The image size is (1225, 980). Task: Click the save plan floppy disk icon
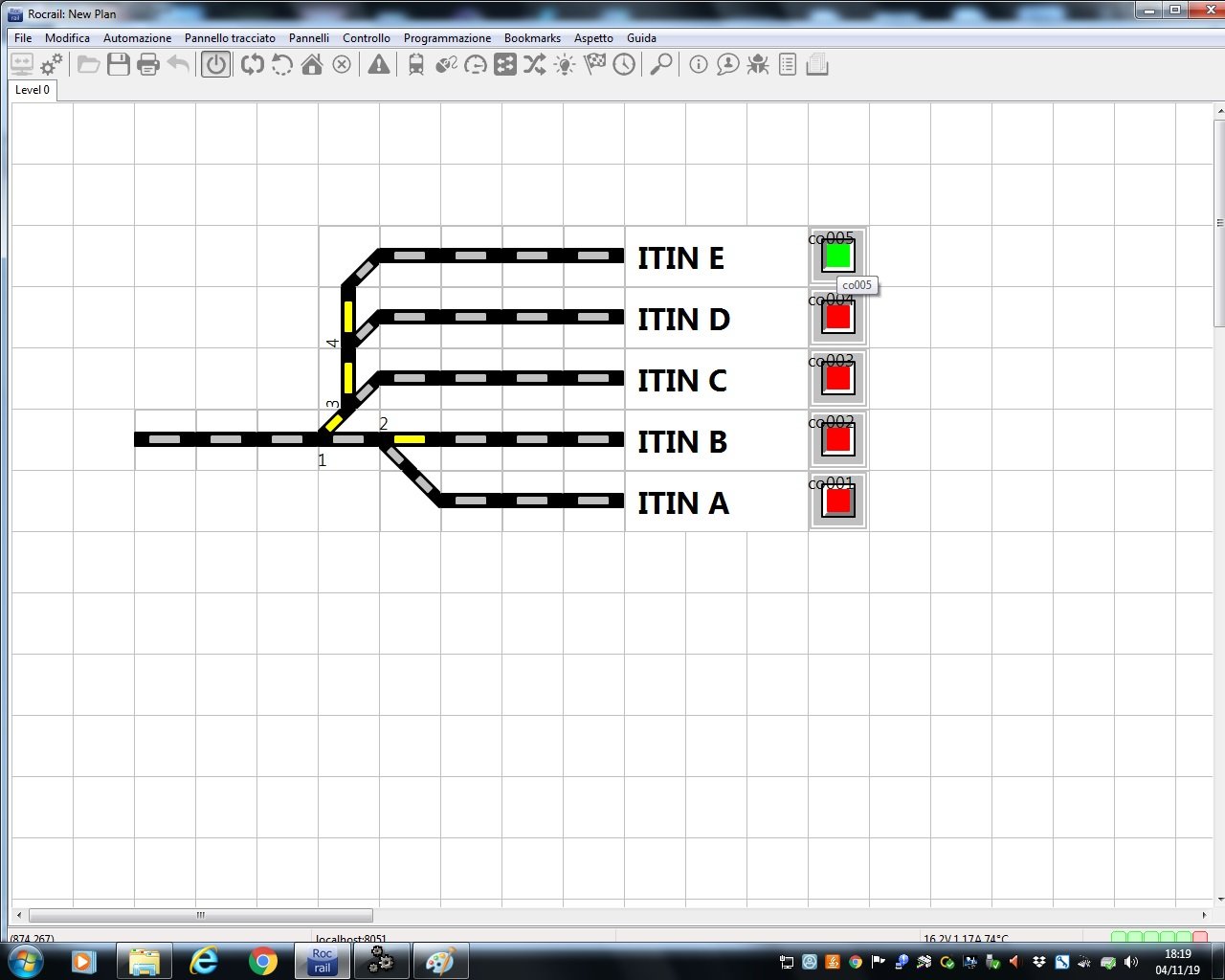119,65
